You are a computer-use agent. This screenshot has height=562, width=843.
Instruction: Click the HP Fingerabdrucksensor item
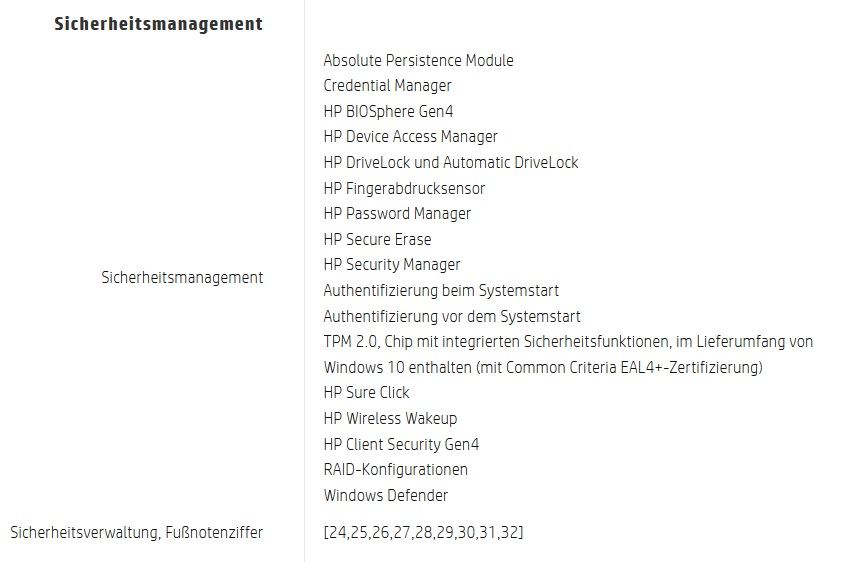click(x=404, y=188)
